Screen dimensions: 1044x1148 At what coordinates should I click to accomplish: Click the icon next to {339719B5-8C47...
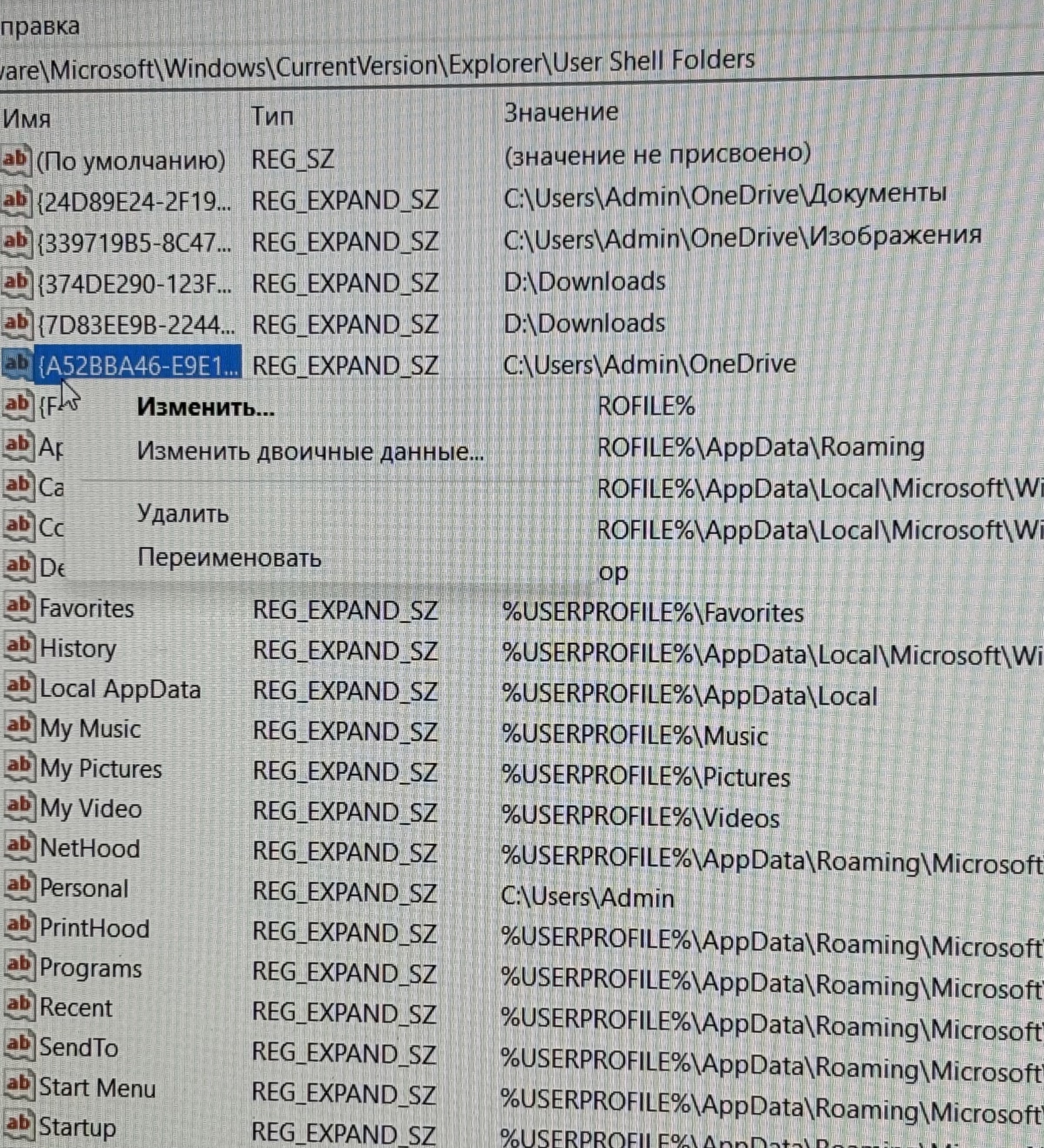click(x=17, y=242)
